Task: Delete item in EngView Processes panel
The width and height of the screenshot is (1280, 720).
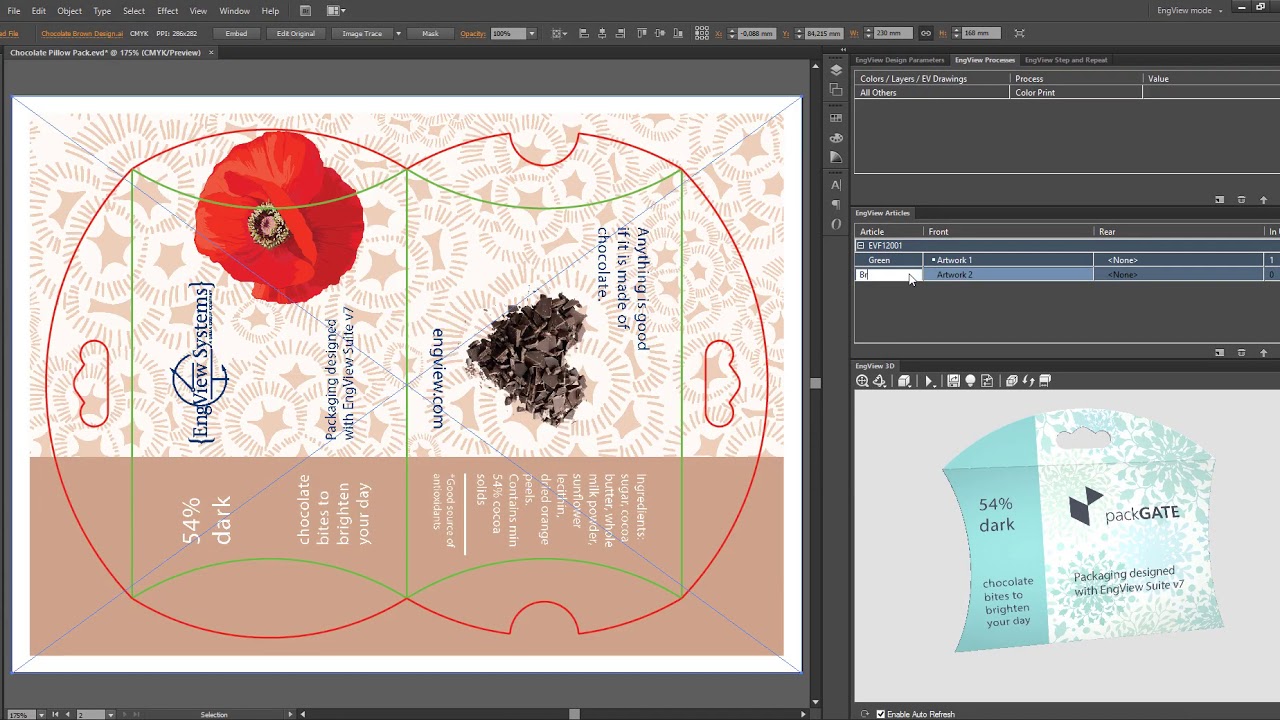Action: [x=1241, y=200]
